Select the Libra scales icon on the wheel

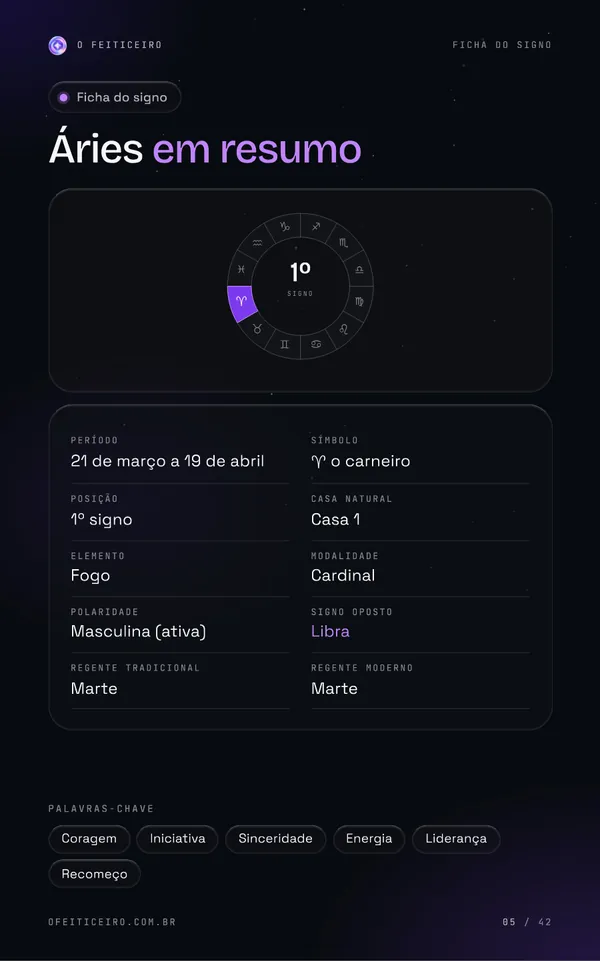pos(359,270)
